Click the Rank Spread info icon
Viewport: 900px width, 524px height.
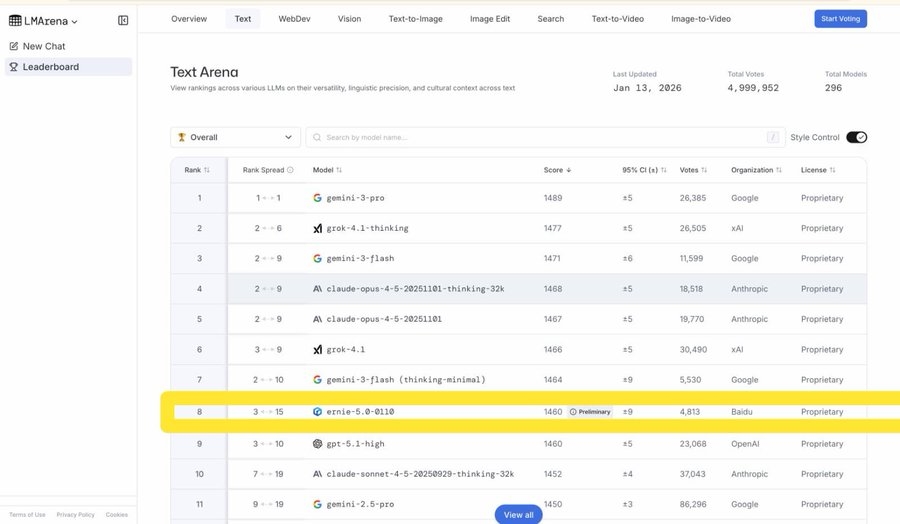click(x=291, y=170)
